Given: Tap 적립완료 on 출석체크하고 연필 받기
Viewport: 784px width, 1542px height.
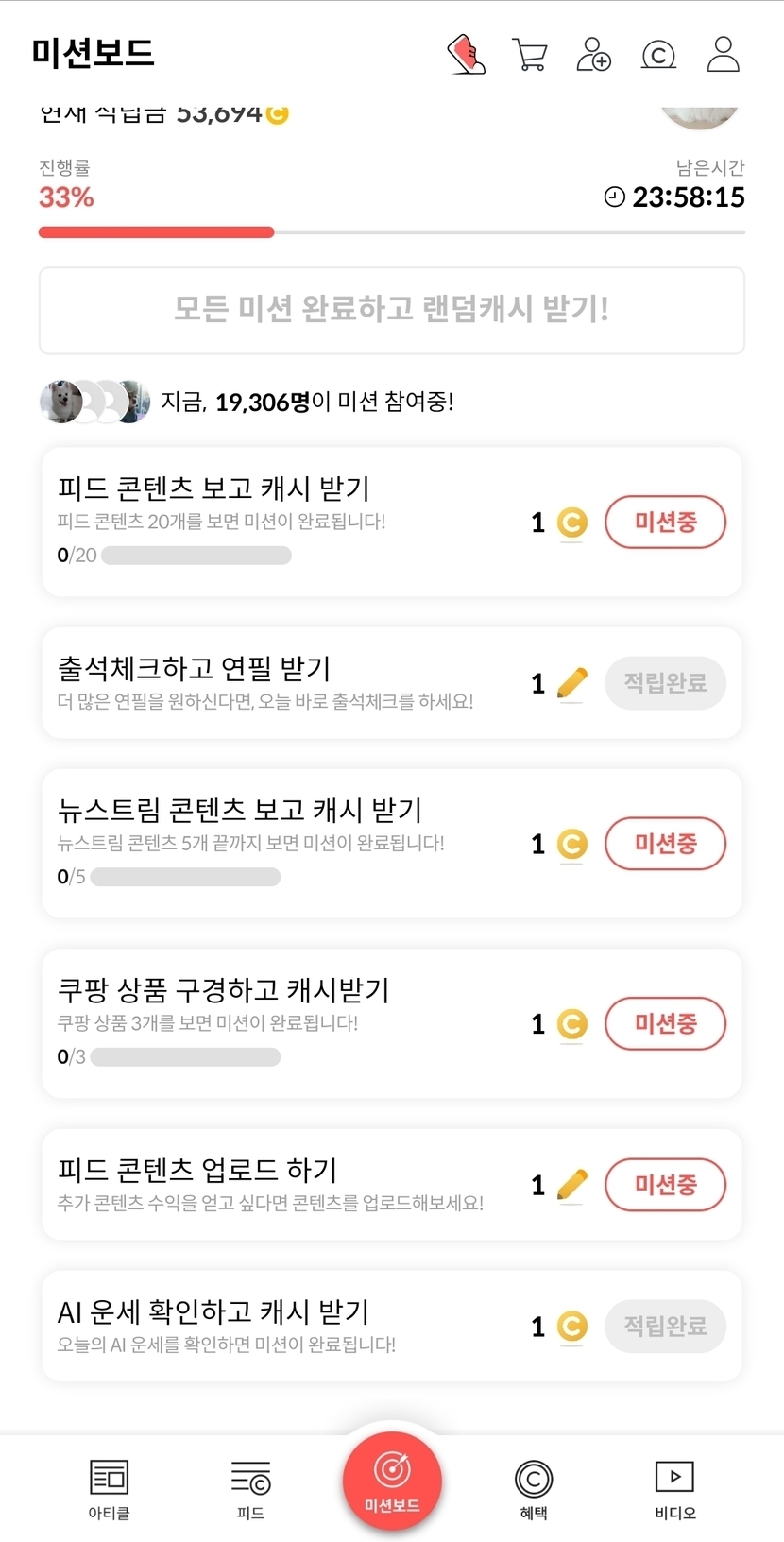Looking at the screenshot, I should point(665,683).
